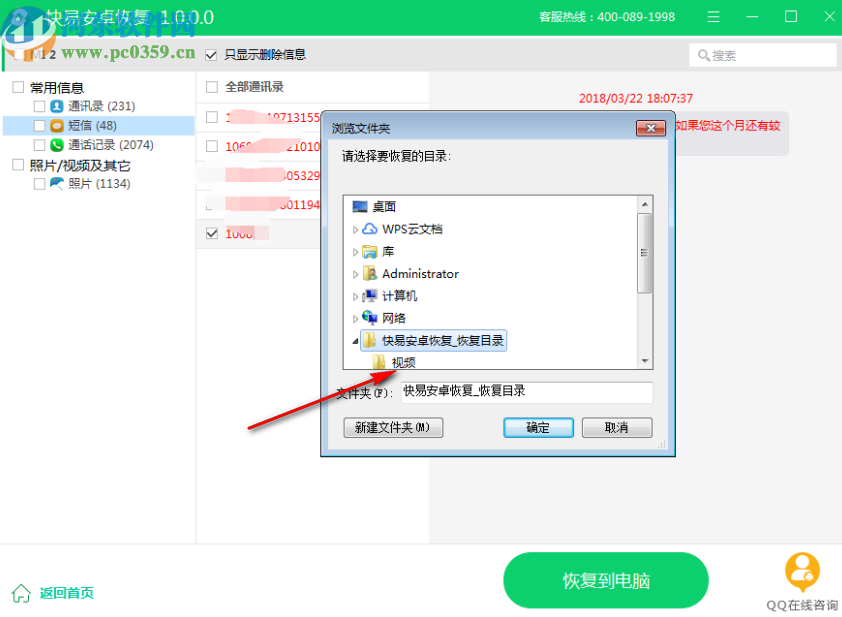The width and height of the screenshot is (842, 617).
Task: Click the home icon next to 返回首页
Action: (x=21, y=593)
